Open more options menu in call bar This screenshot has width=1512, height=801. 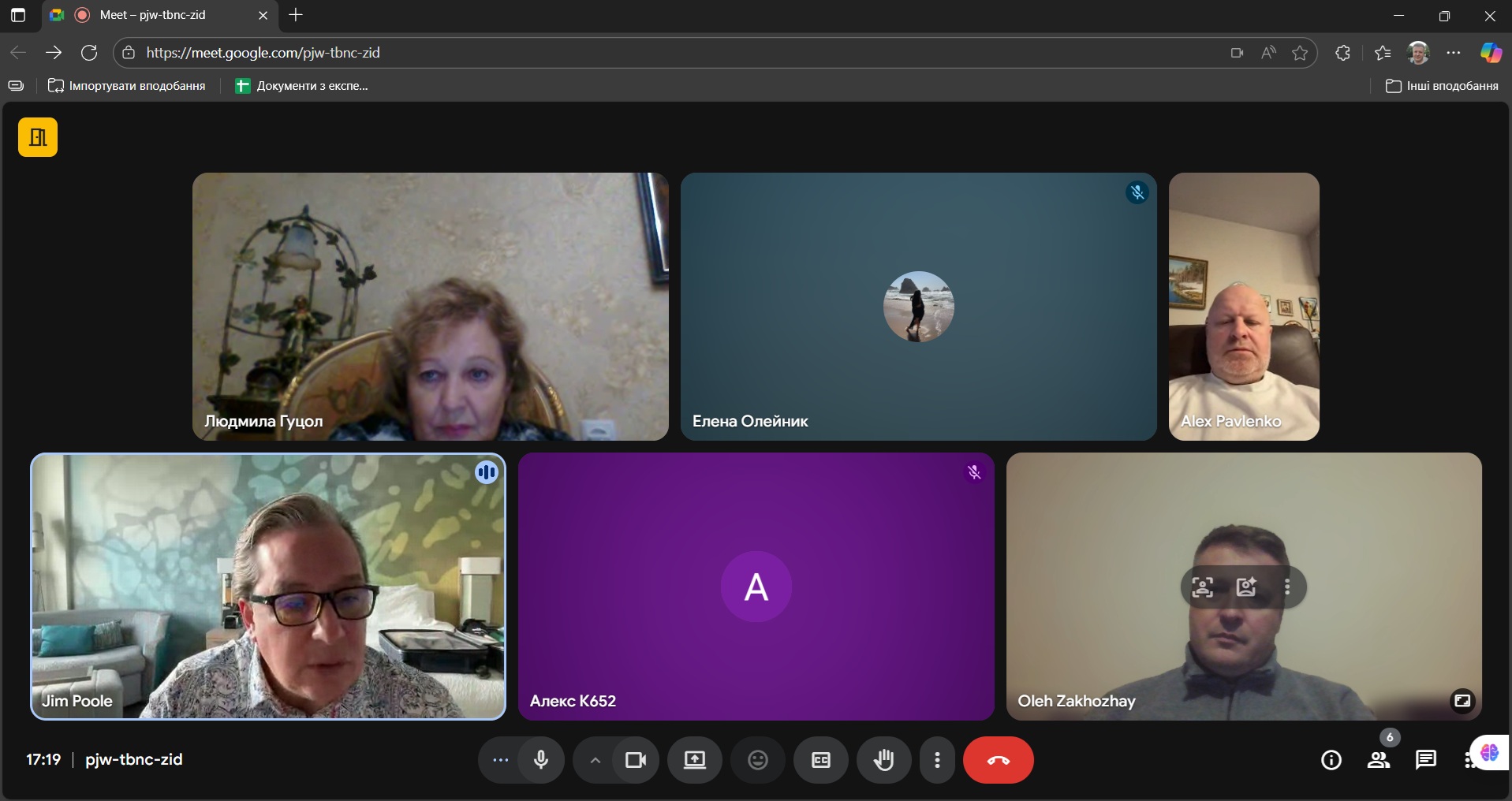[x=937, y=760]
